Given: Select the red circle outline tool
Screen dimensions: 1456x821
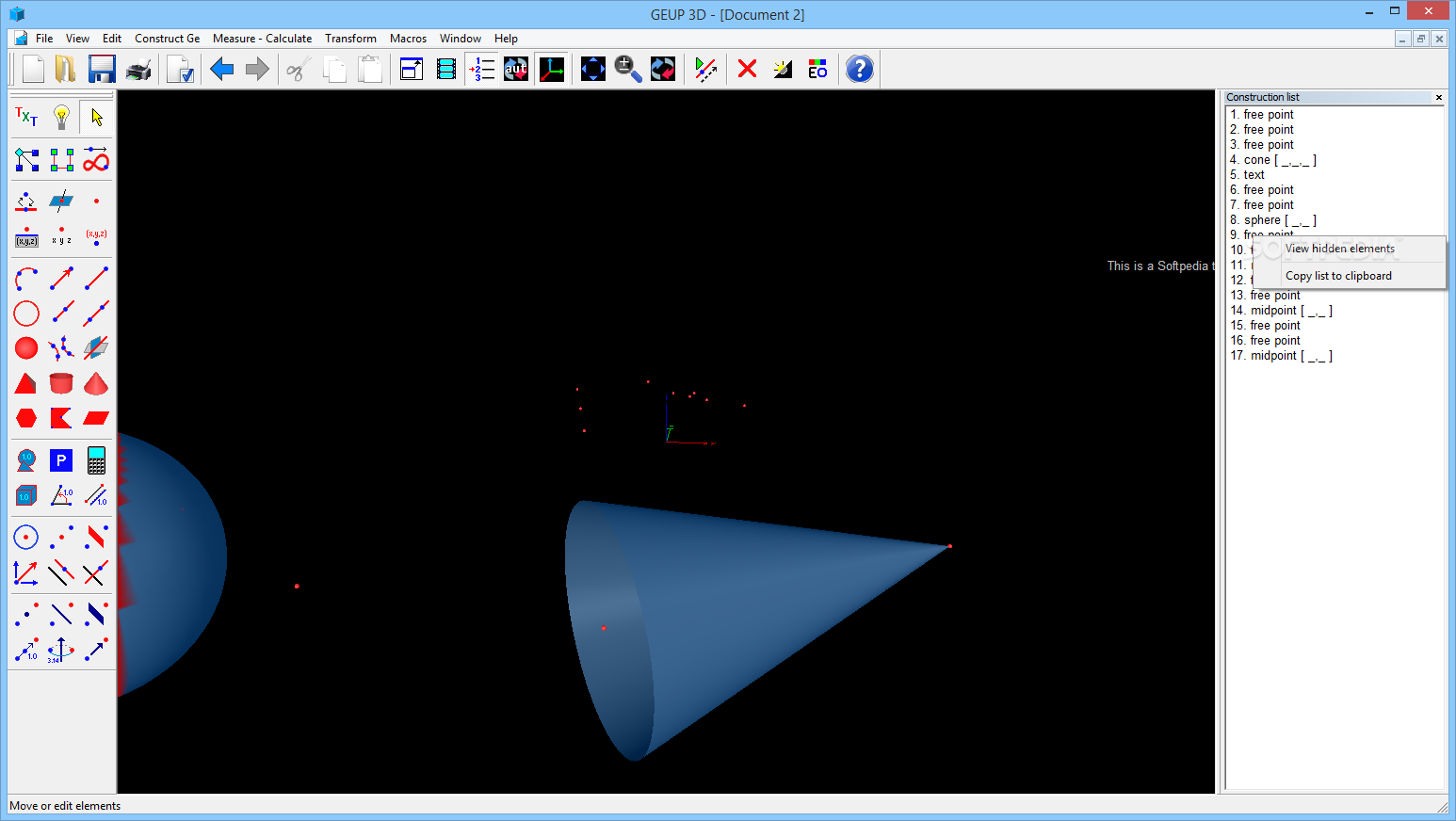Looking at the screenshot, I should point(26,314).
